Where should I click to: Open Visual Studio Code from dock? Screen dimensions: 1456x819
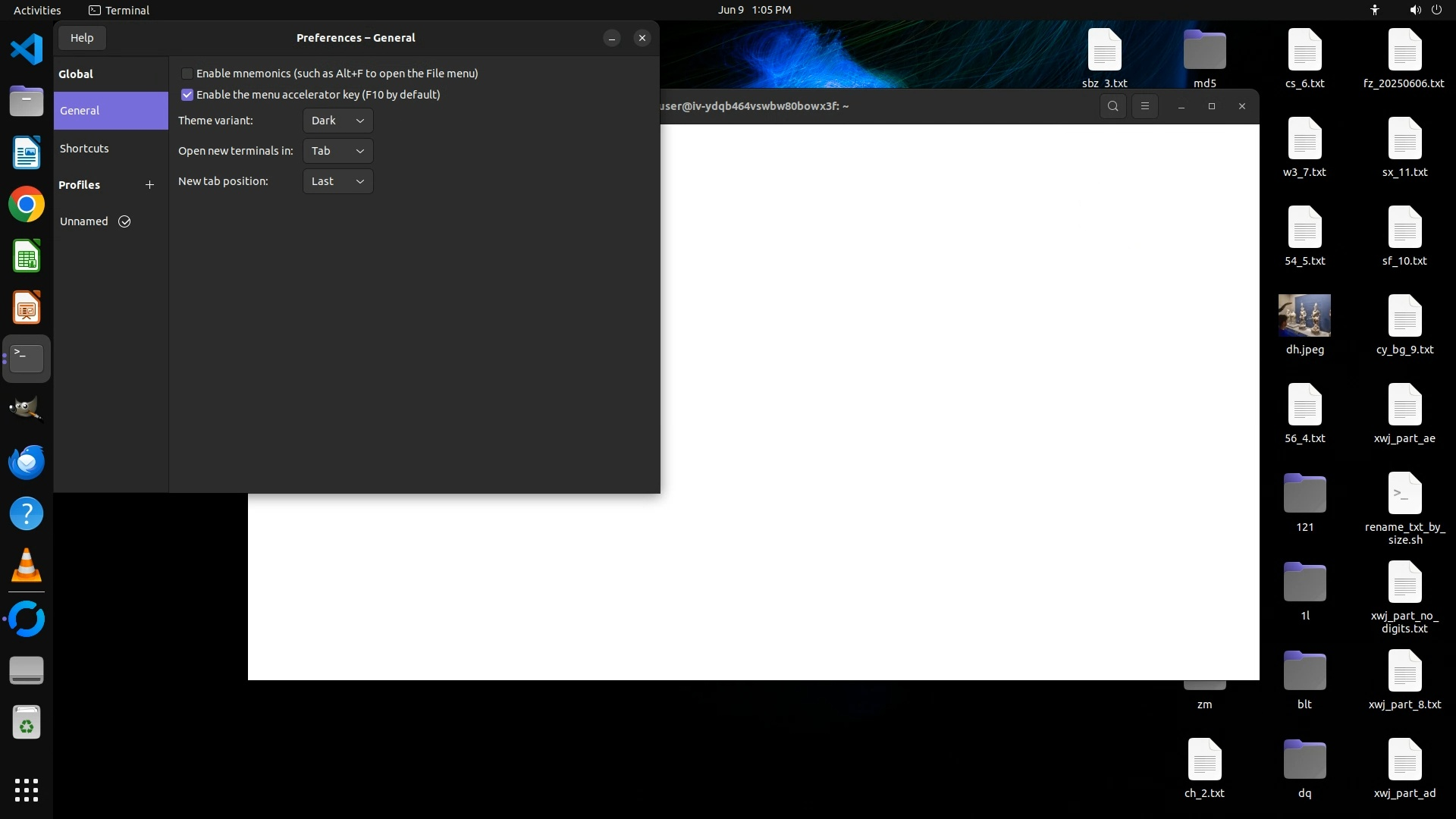pyautogui.click(x=27, y=50)
